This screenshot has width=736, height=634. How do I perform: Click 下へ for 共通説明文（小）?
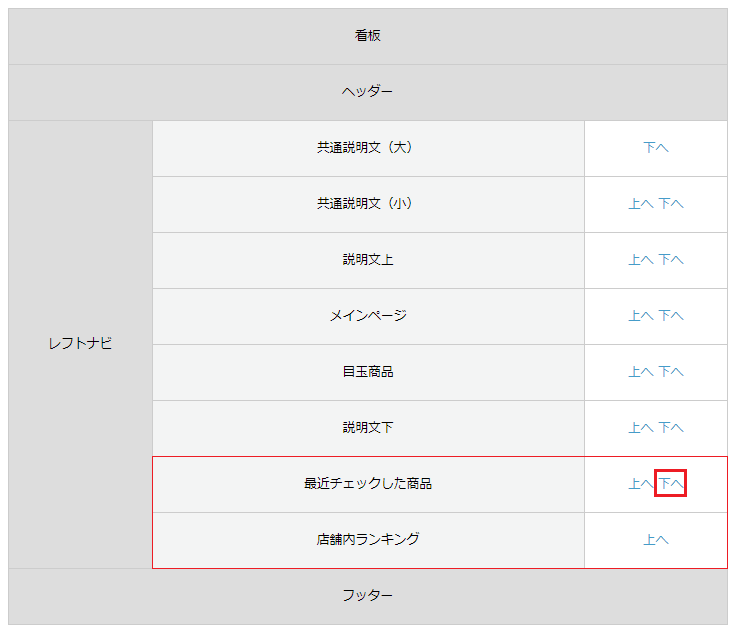671,204
